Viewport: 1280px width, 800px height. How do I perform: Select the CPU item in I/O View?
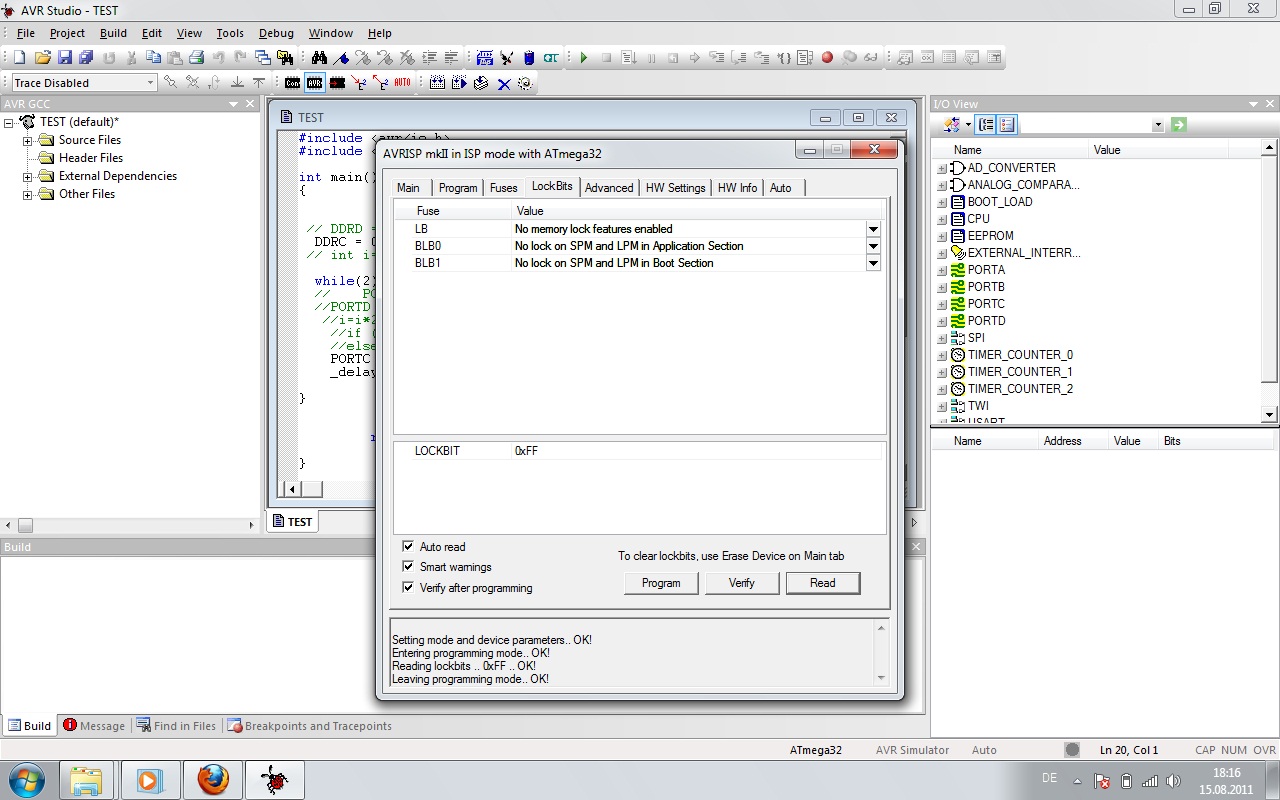tap(978, 219)
